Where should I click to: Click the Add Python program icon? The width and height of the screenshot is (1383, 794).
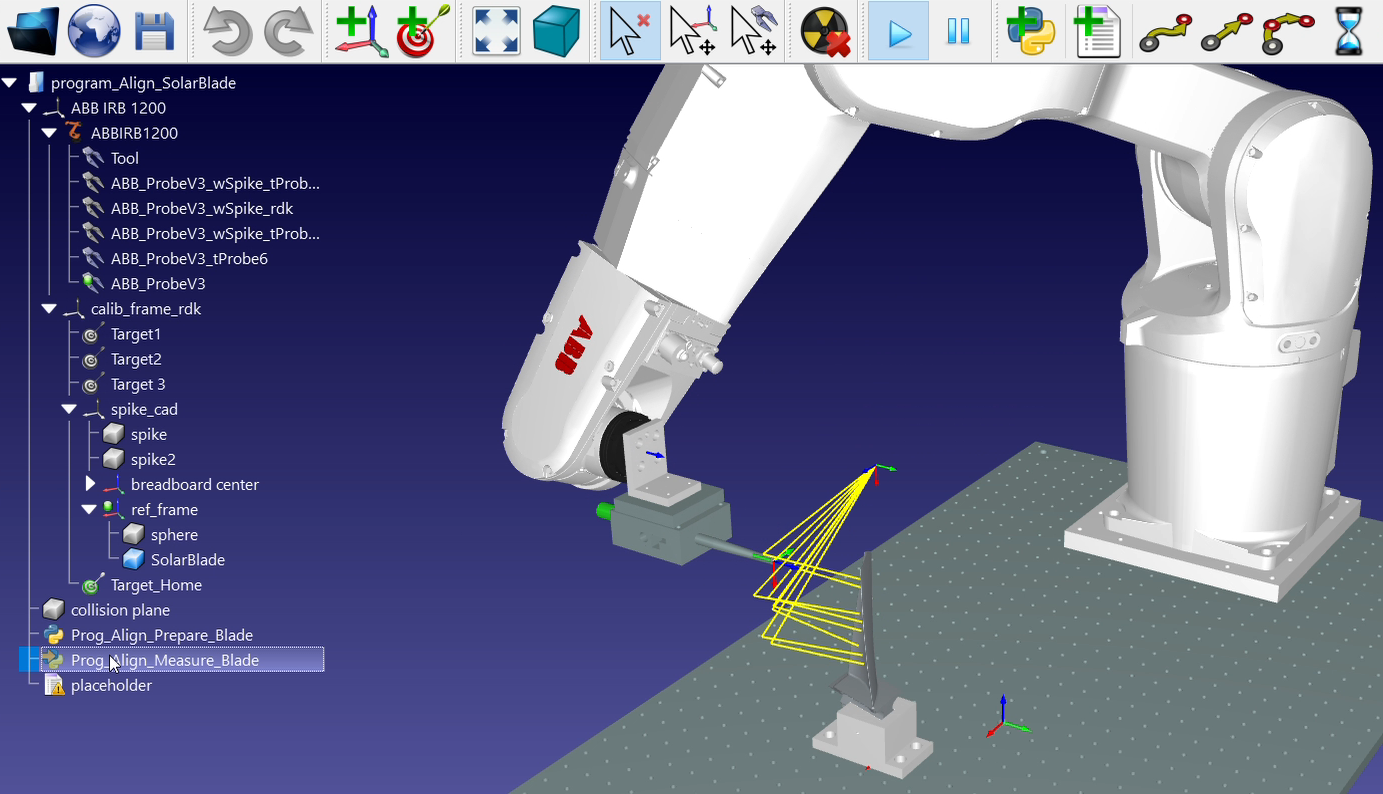(1031, 32)
